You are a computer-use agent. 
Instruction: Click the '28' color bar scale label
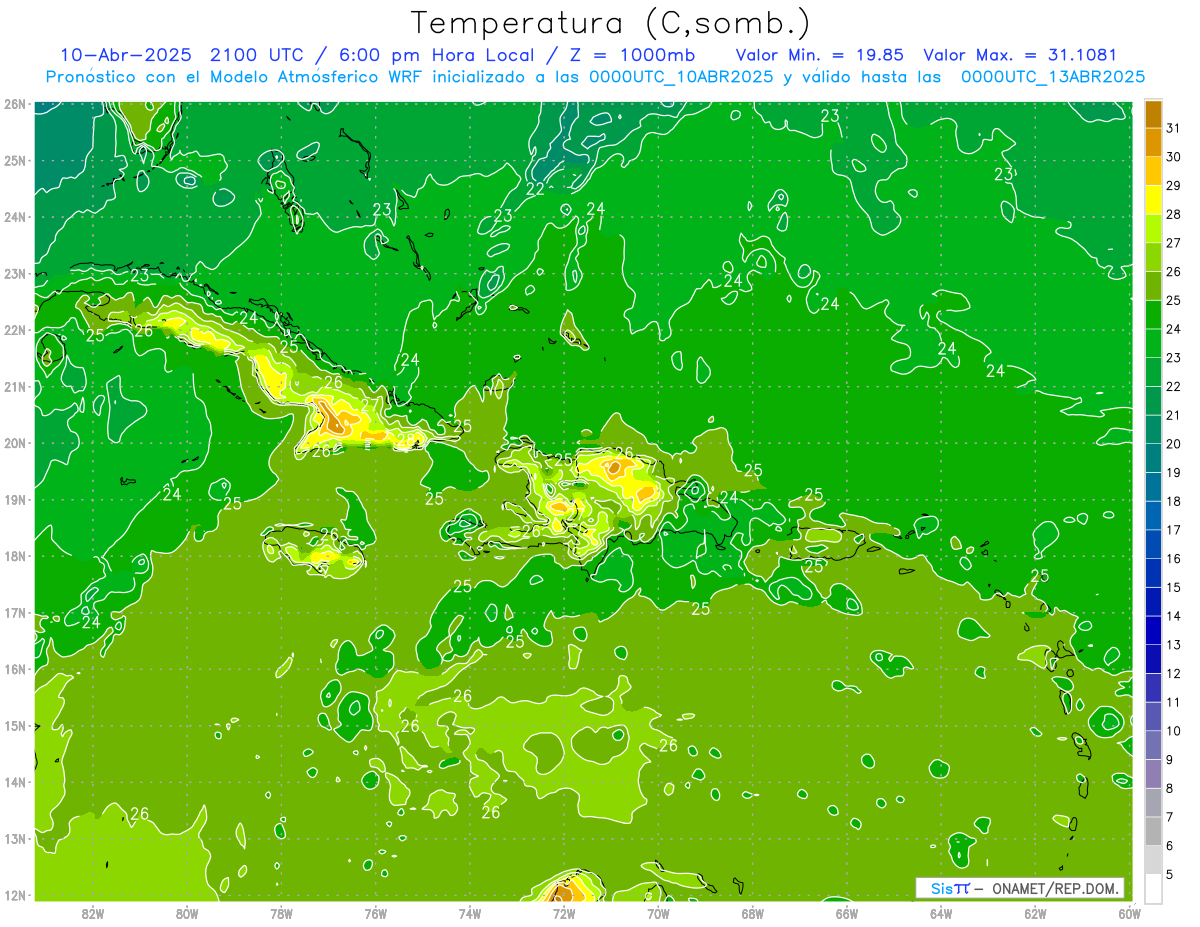(1173, 214)
